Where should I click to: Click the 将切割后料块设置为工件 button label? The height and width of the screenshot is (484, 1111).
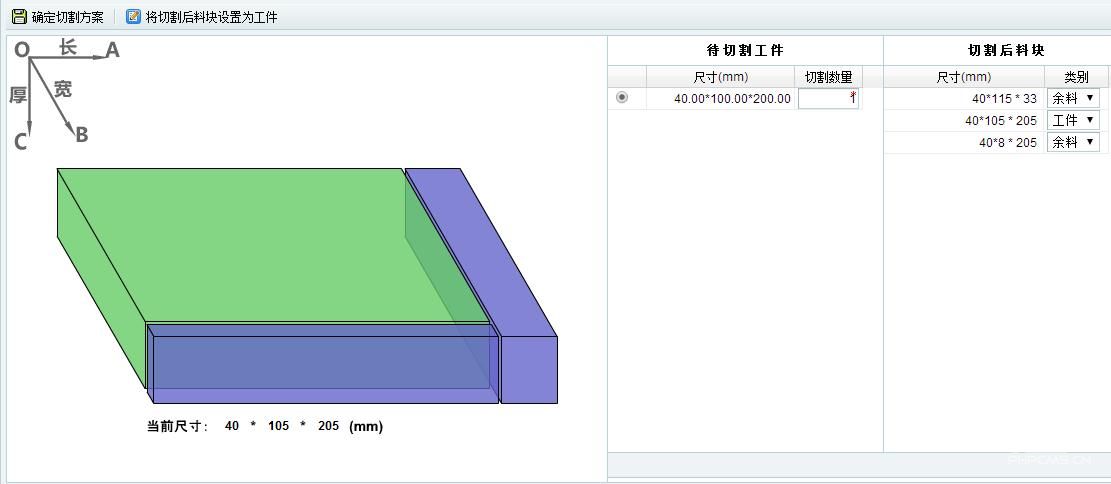(x=211, y=17)
